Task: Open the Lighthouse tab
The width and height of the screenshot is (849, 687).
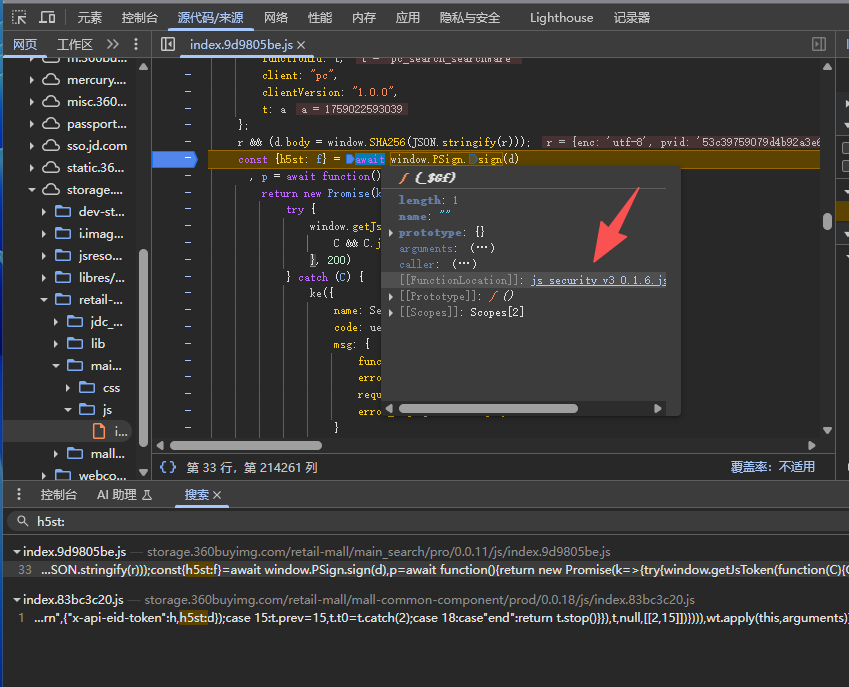Action: [561, 18]
